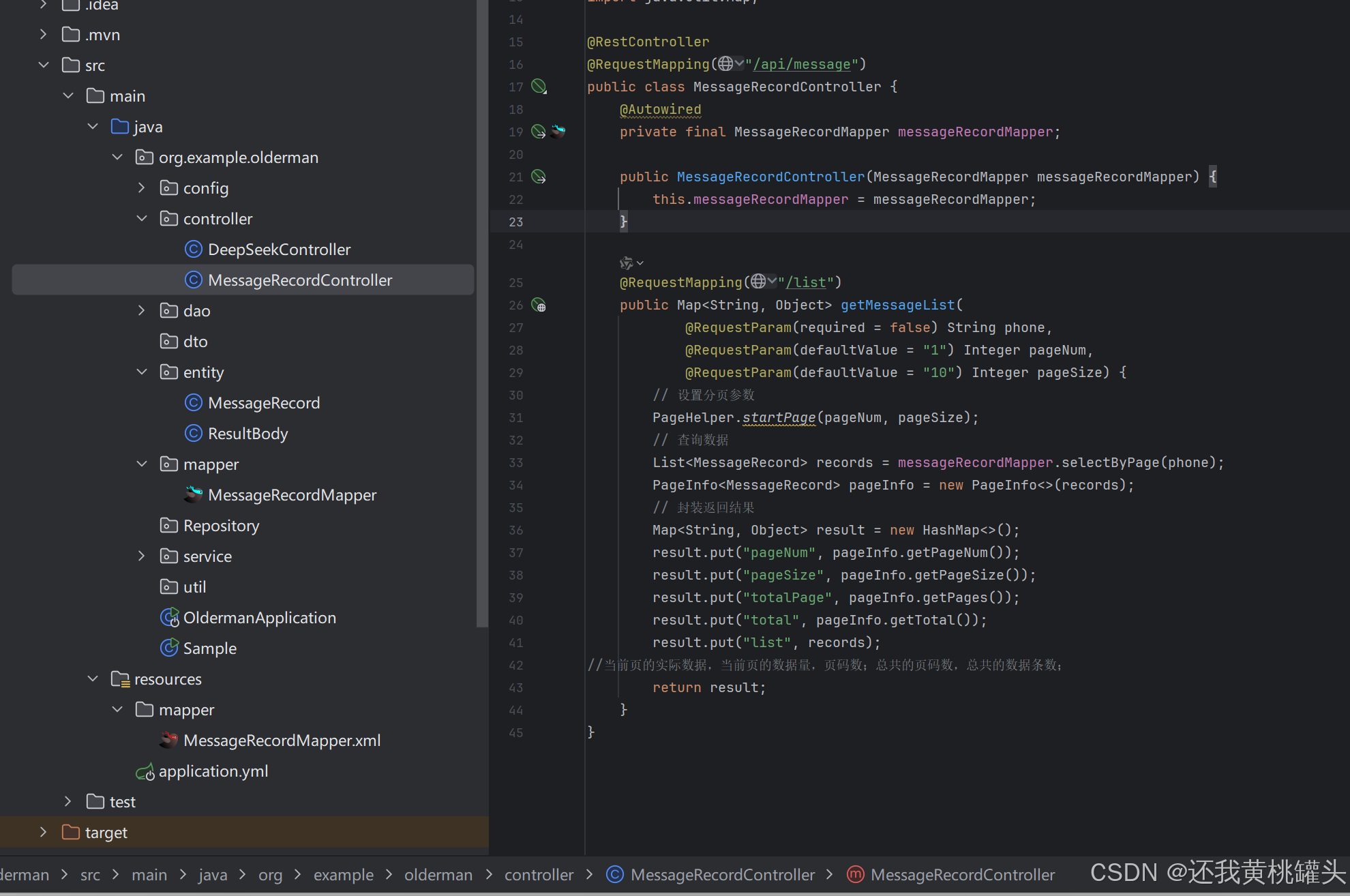Click the controller breadcrumb in navigation bar
Screen dimensions: 1350x896
[x=539, y=875]
